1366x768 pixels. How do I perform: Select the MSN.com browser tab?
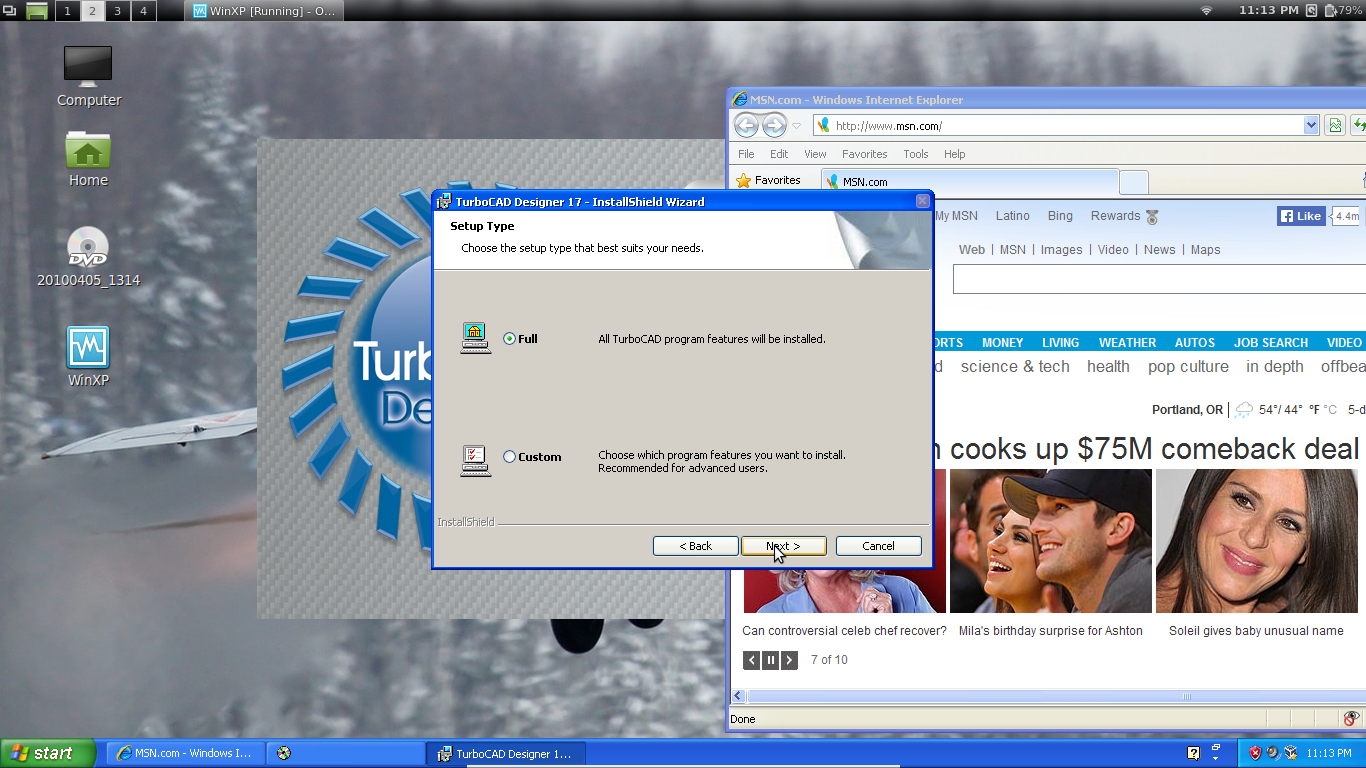[968, 182]
